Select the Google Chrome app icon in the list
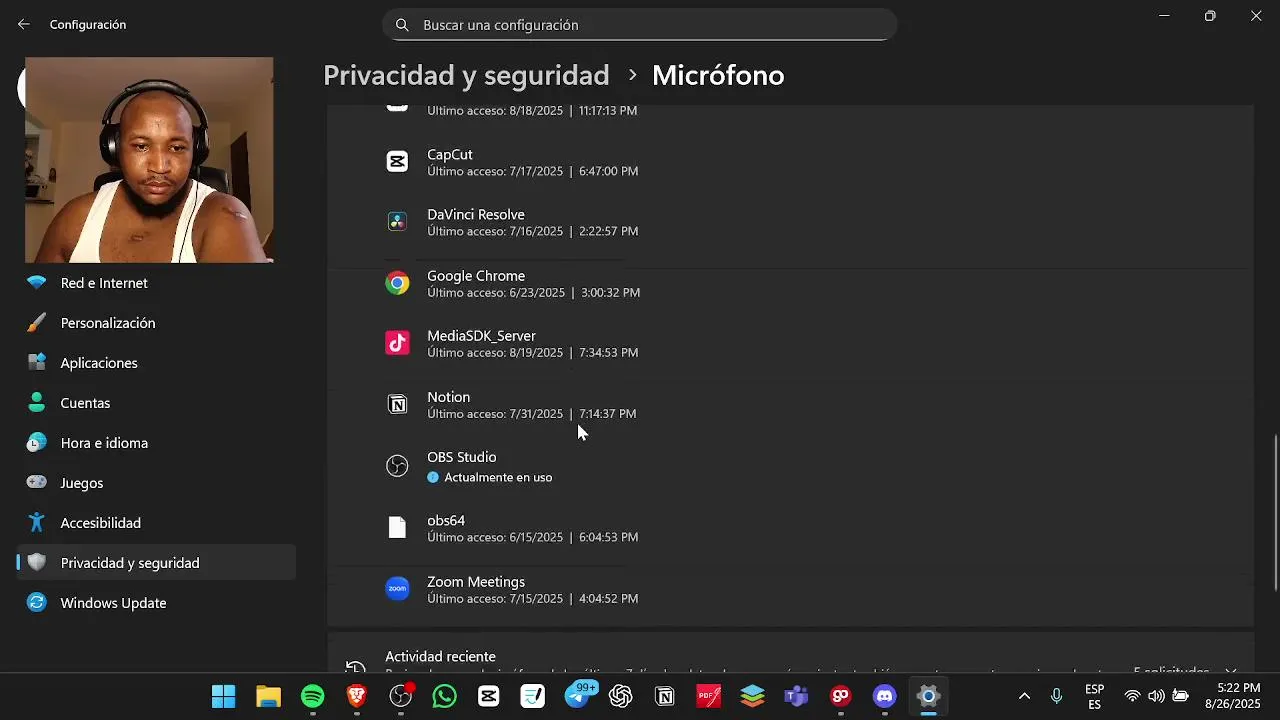The height and width of the screenshot is (720, 1280). 397,283
